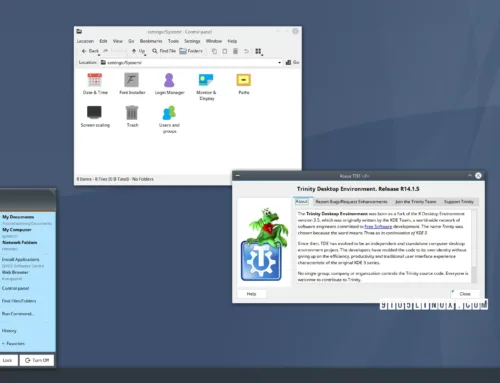500x383 pixels.
Task: Click the shade arrow in About TDE titlebar
Action: coord(470,175)
